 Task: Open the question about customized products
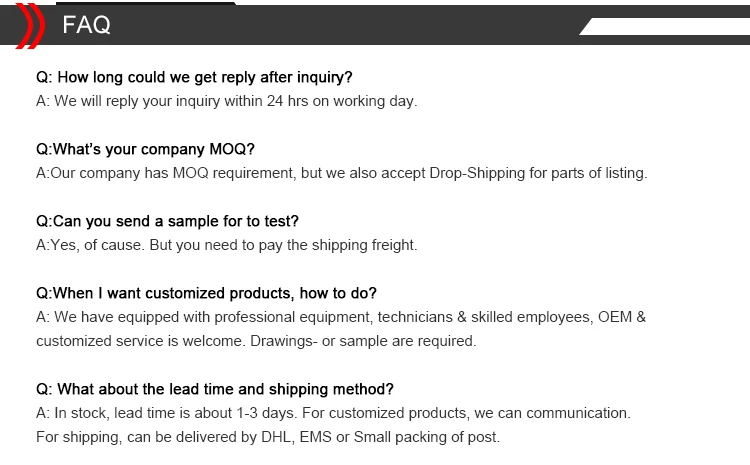point(206,293)
